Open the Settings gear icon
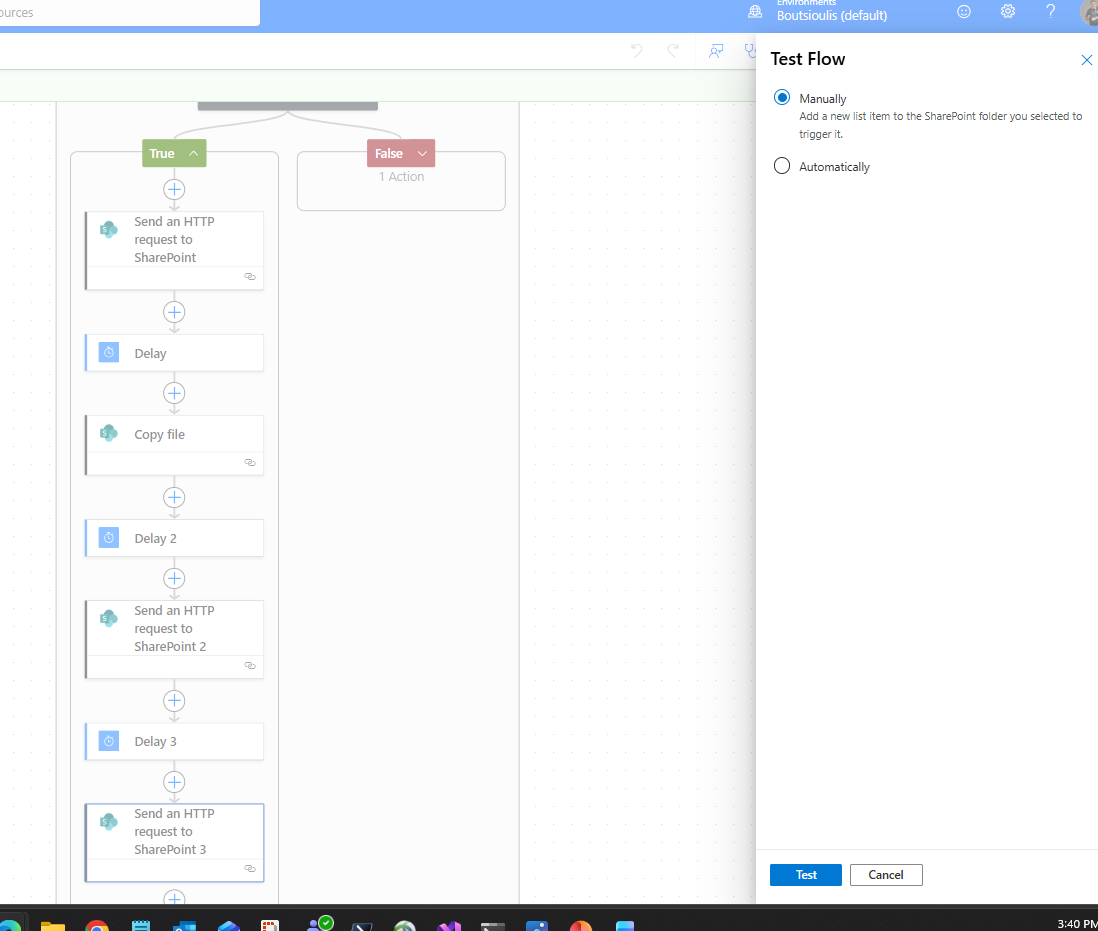The width and height of the screenshot is (1098, 931). [1007, 12]
